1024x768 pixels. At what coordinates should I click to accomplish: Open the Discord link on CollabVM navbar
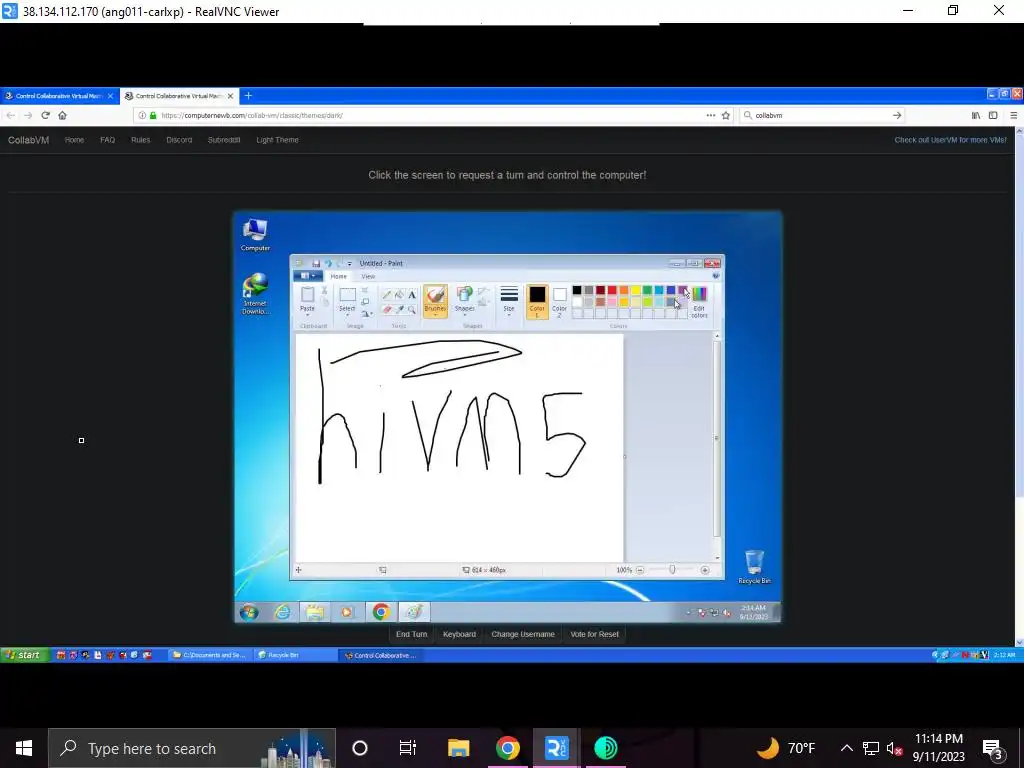(x=179, y=140)
